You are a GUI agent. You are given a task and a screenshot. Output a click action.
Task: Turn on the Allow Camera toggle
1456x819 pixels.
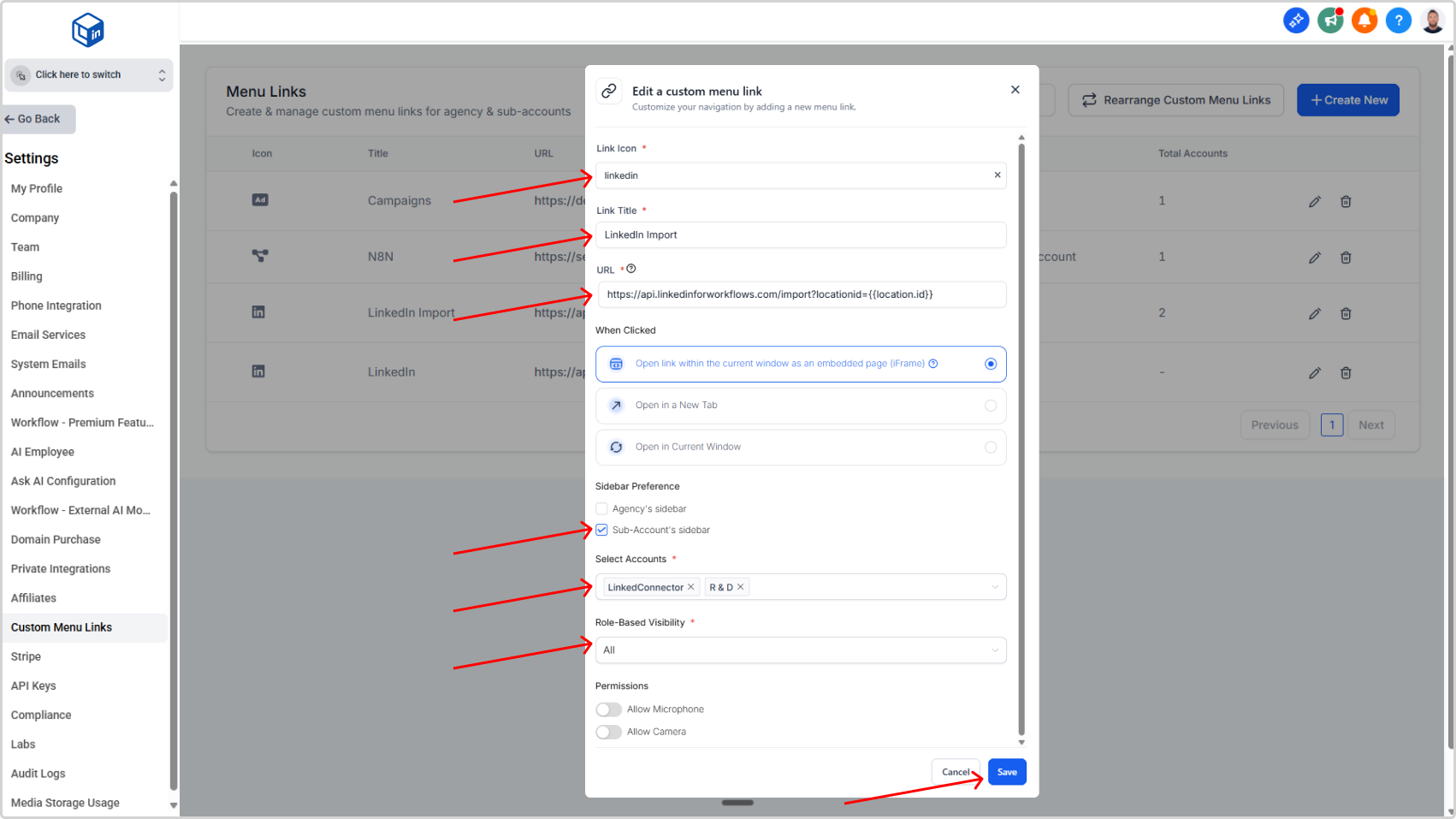point(608,732)
